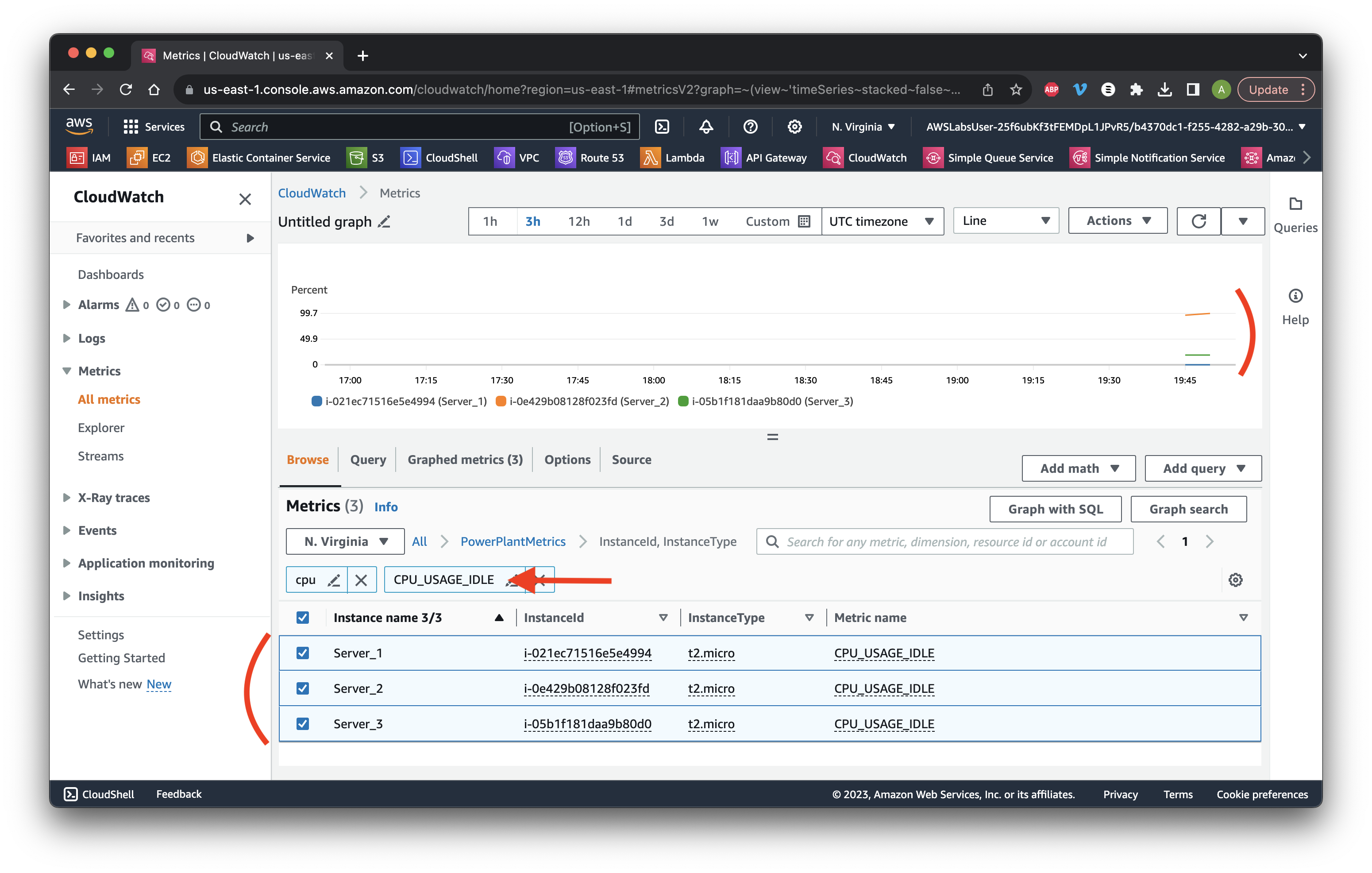The image size is (1372, 873).
Task: Open the Line graph type dropdown
Action: tap(1006, 220)
